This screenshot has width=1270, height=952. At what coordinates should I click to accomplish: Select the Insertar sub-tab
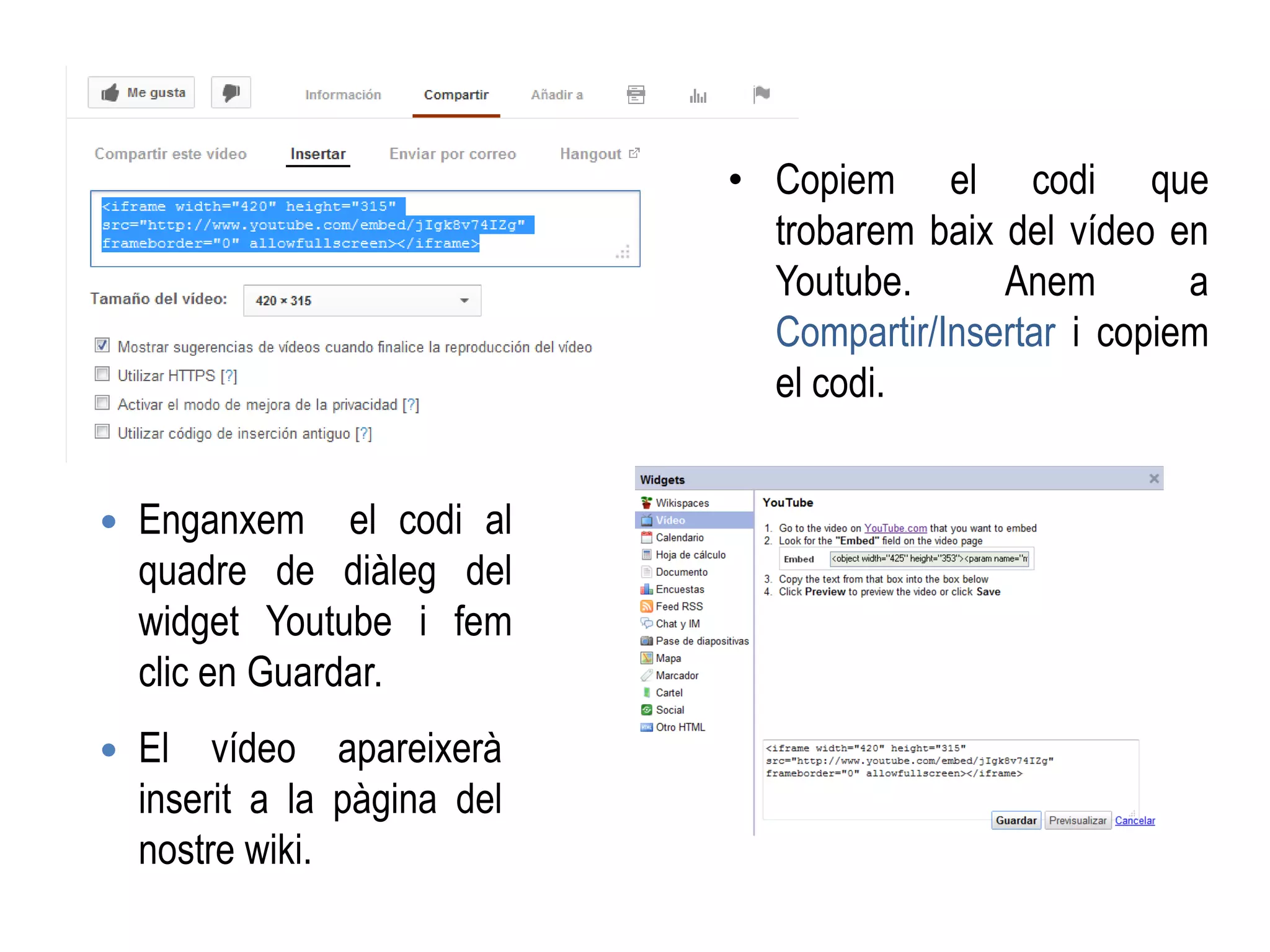click(x=318, y=154)
